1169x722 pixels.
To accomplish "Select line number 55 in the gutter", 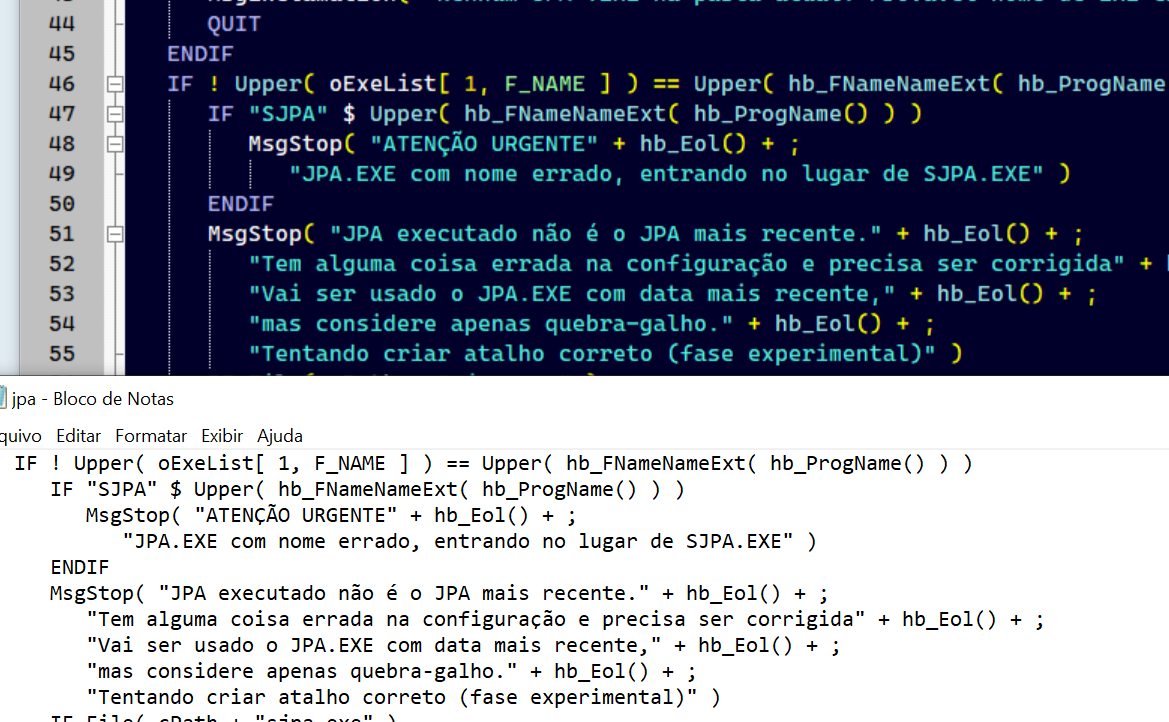I will pyautogui.click(x=62, y=354).
